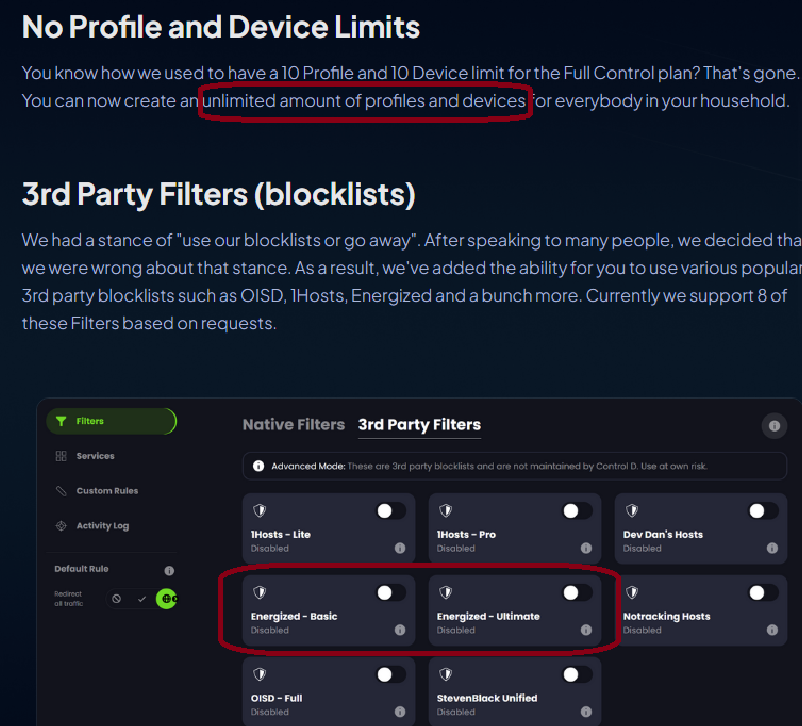The width and height of the screenshot is (802, 726).
Task: Click Disabled status under OISD - Full
Action: click(x=270, y=712)
